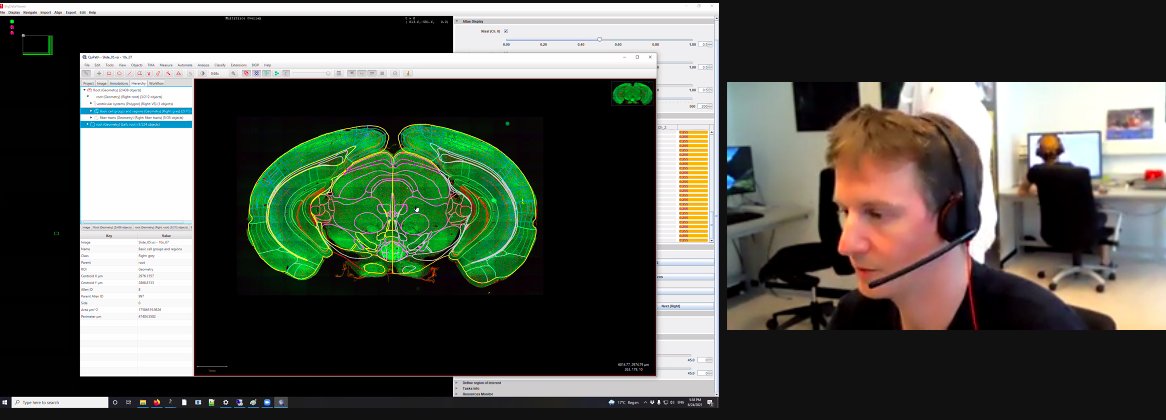Select the Ellipse annotation tool
1166x420 pixels.
coord(119,74)
